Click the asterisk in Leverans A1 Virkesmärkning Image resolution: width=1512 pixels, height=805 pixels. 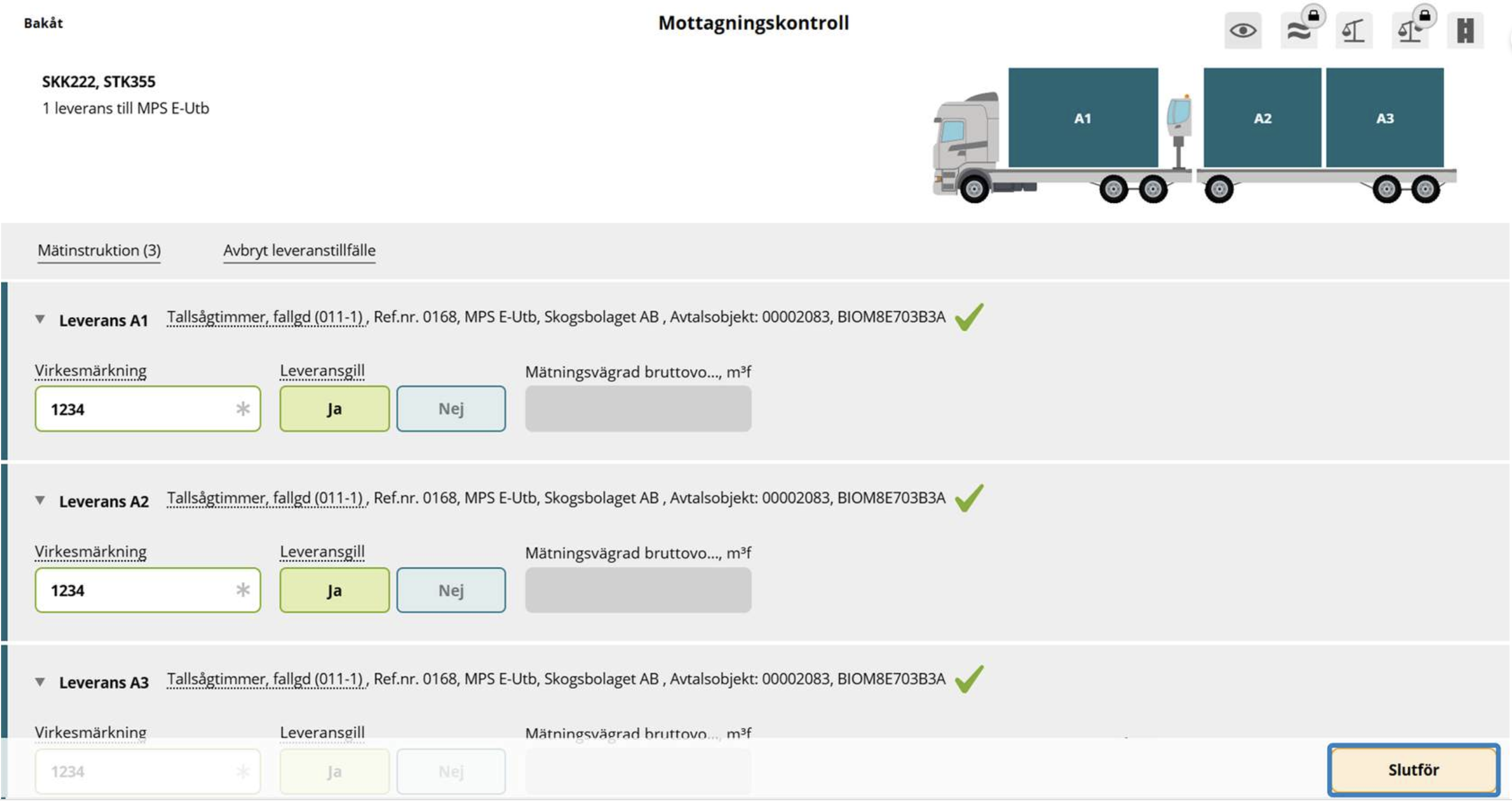[x=243, y=408]
